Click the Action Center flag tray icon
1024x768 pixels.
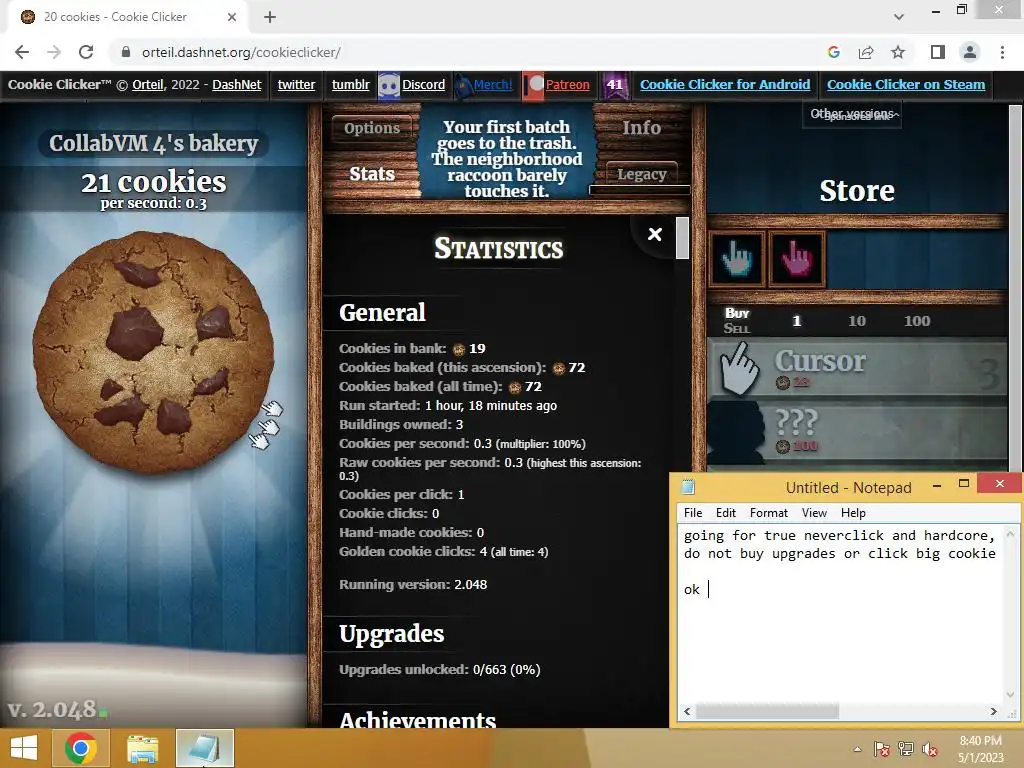pyautogui.click(x=881, y=749)
